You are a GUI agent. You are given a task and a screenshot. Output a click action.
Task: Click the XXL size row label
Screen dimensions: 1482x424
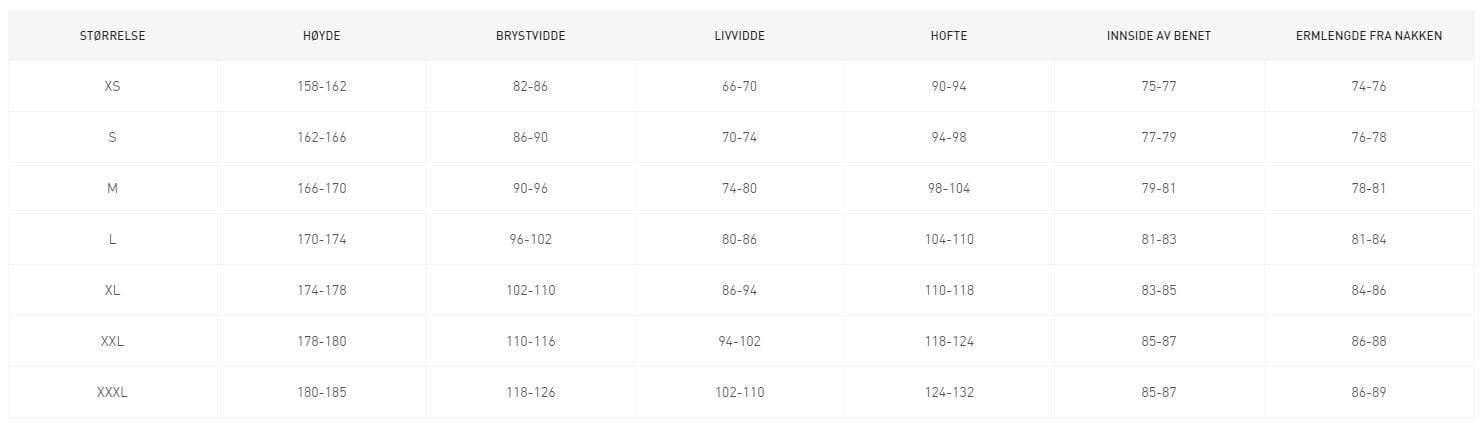(112, 342)
